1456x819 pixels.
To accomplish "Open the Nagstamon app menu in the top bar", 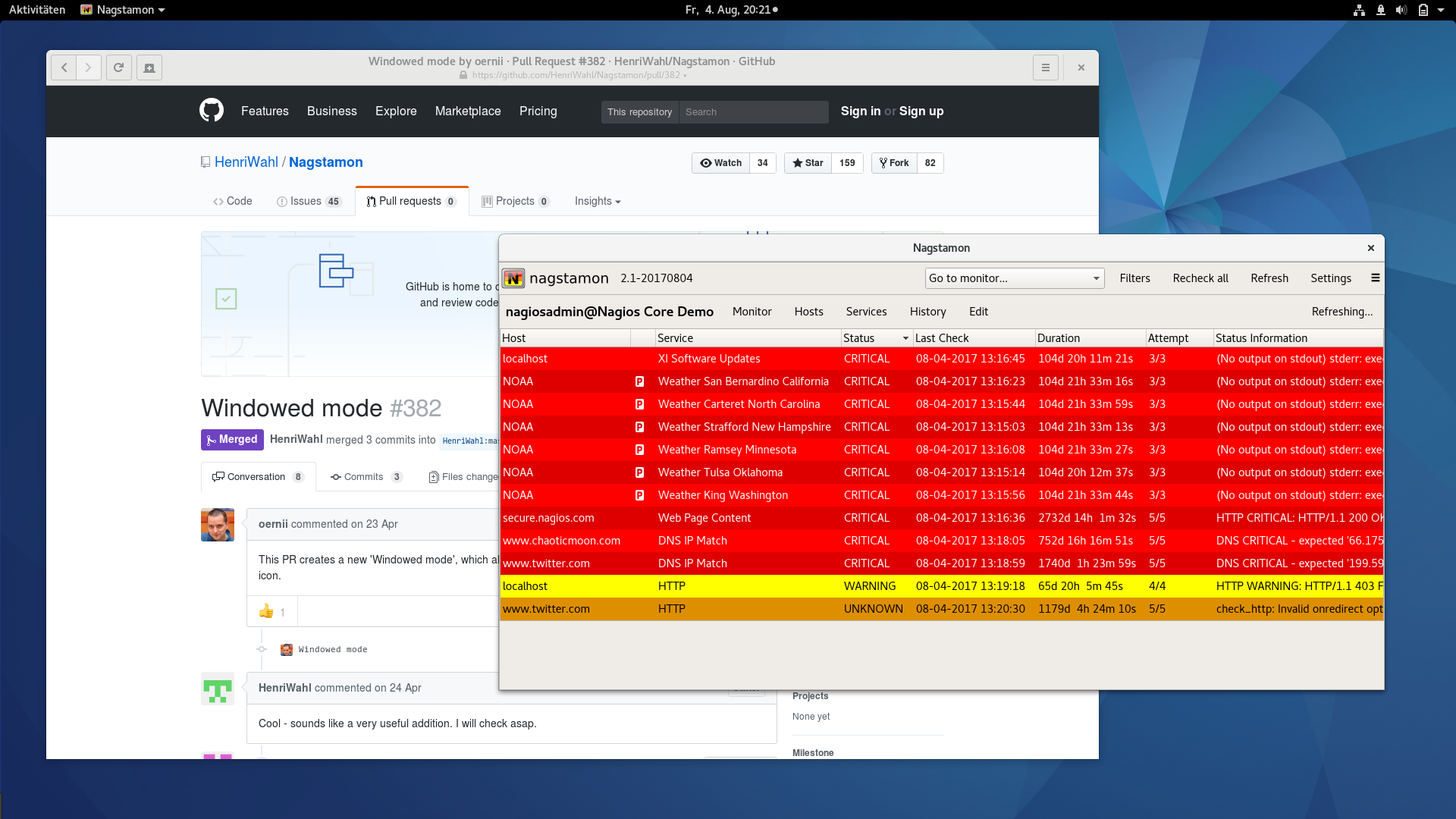I will pos(123,10).
